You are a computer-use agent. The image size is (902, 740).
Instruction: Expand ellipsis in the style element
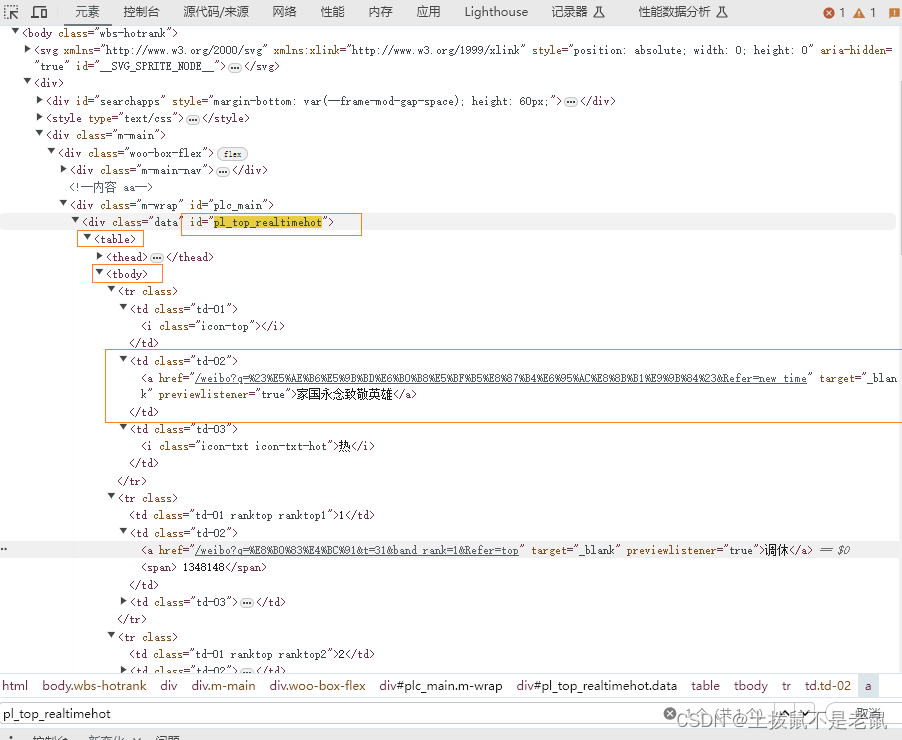pyautogui.click(x=193, y=119)
